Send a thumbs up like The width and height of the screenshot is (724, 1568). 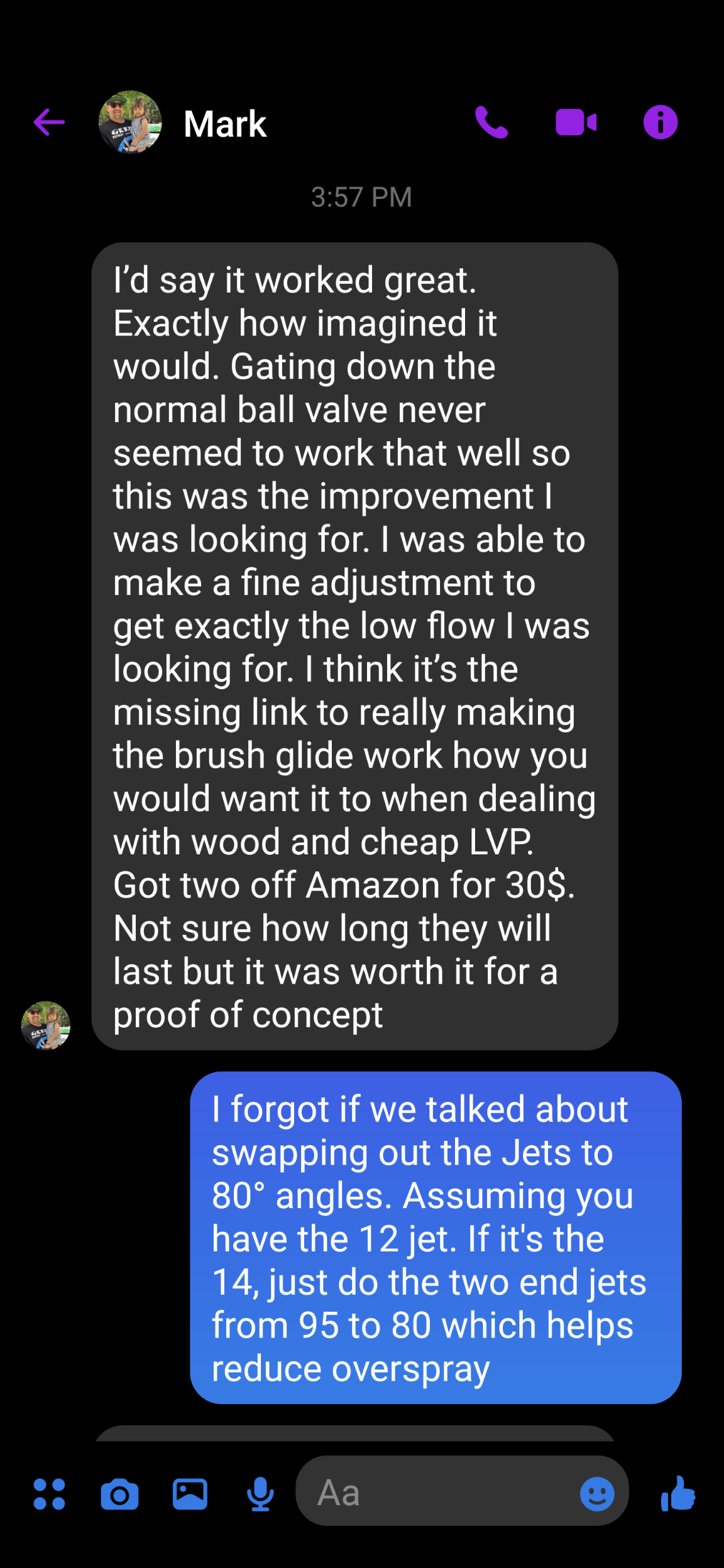pos(678,1493)
